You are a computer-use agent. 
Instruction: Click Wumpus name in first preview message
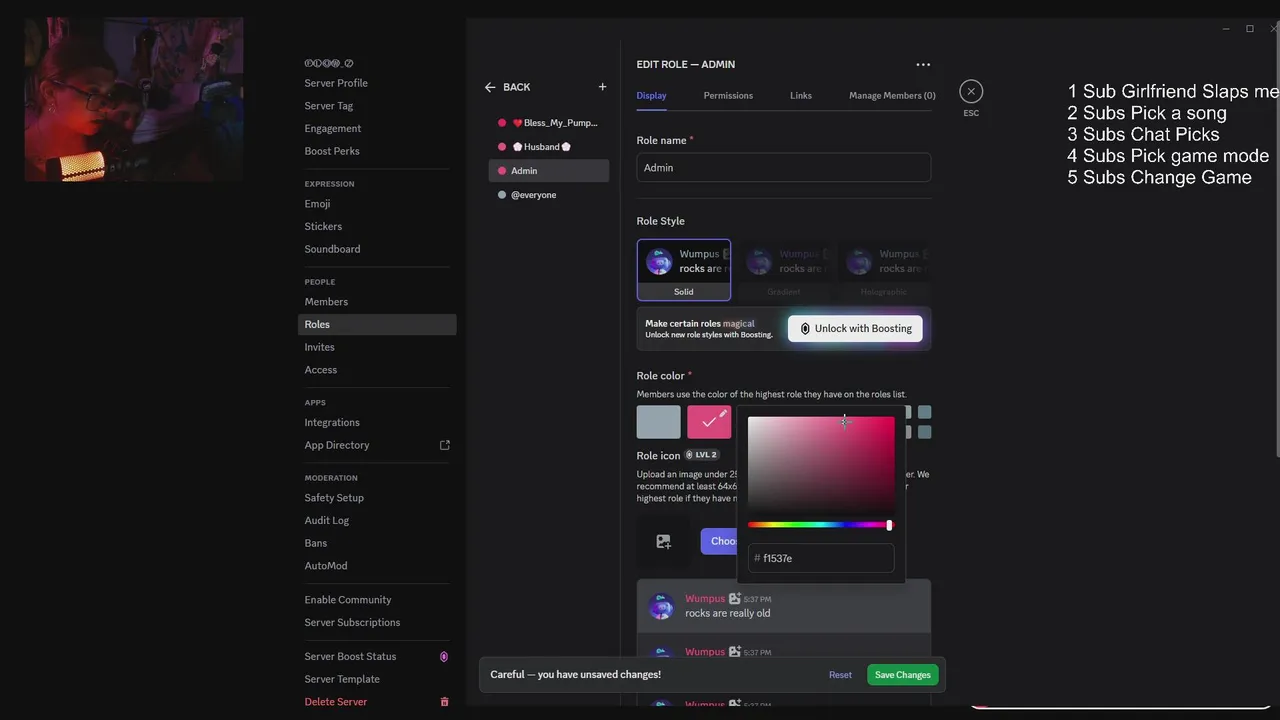click(x=705, y=599)
